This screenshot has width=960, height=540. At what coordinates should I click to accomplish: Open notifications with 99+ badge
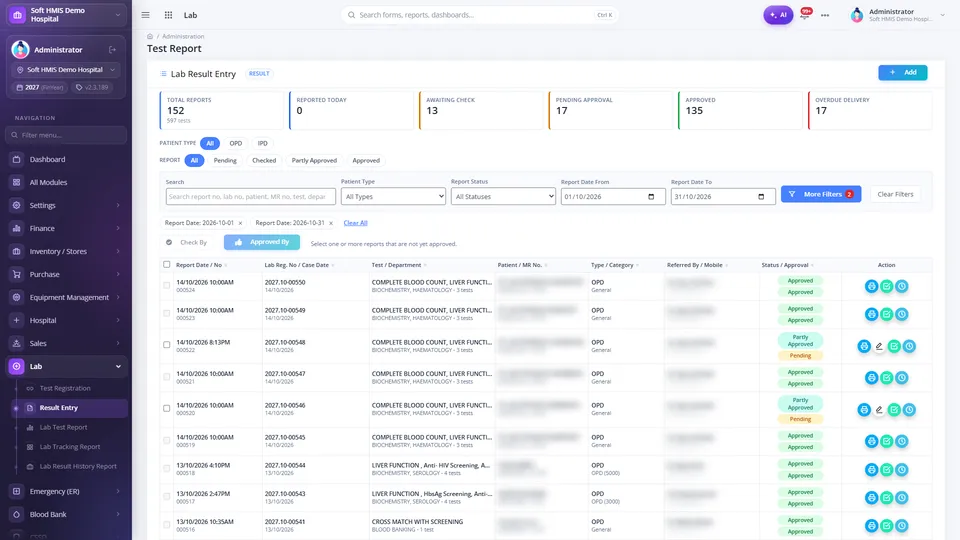pyautogui.click(x=806, y=14)
